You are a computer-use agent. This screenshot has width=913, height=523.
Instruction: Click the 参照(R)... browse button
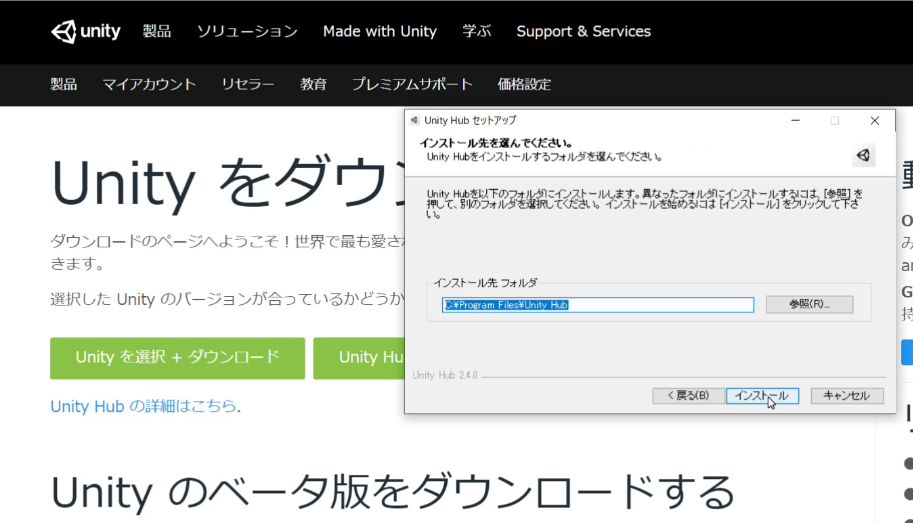coord(809,304)
